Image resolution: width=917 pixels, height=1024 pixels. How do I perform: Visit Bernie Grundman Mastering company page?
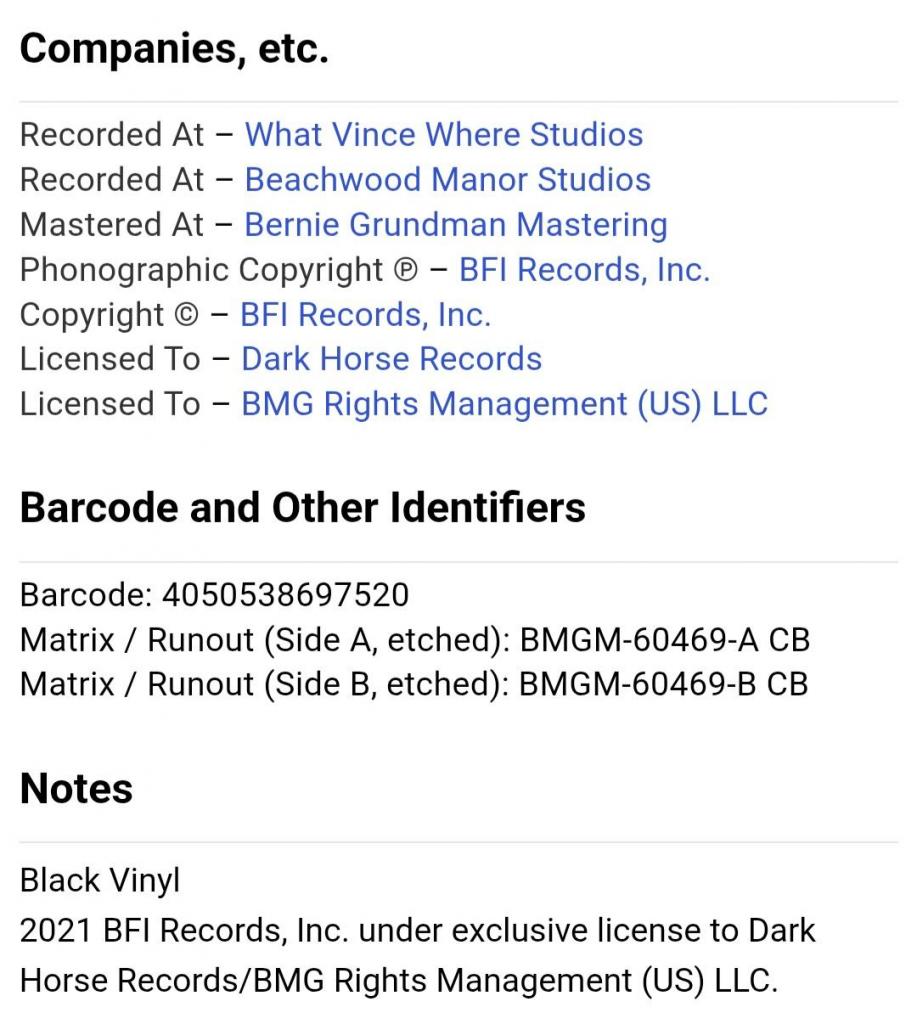(x=455, y=225)
